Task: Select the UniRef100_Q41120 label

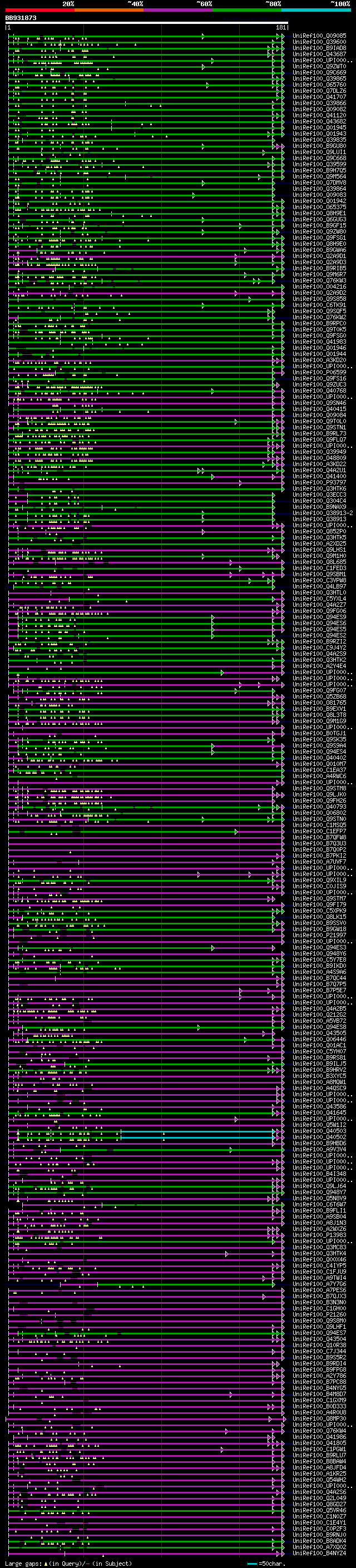Action: pyautogui.click(x=319, y=116)
